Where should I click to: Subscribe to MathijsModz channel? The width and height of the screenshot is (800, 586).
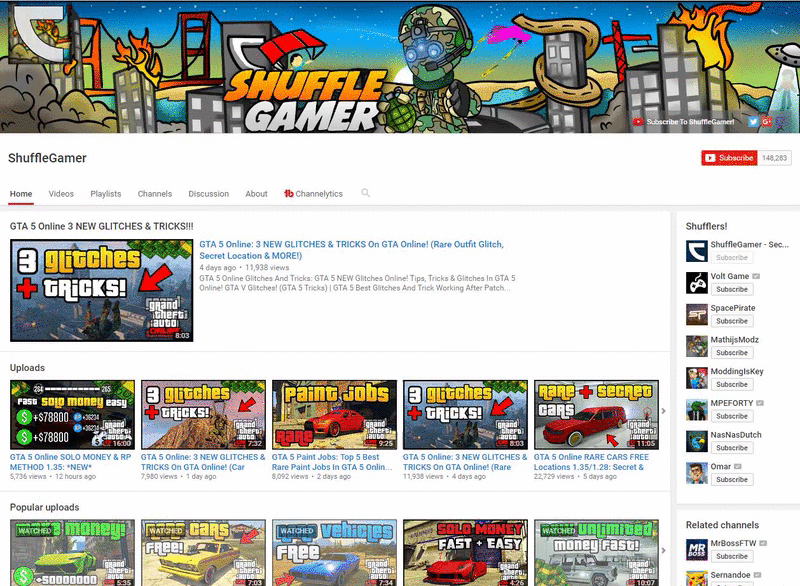point(732,353)
